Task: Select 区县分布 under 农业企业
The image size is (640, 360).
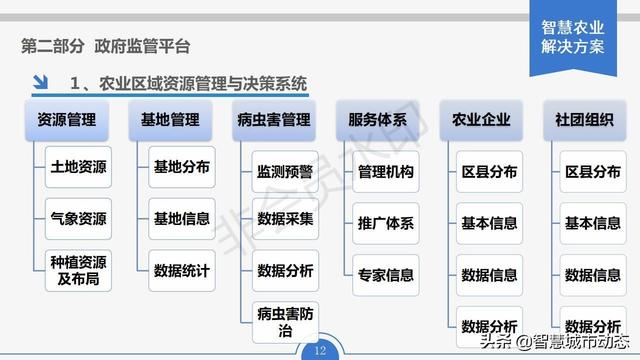Action: pyautogui.click(x=489, y=172)
